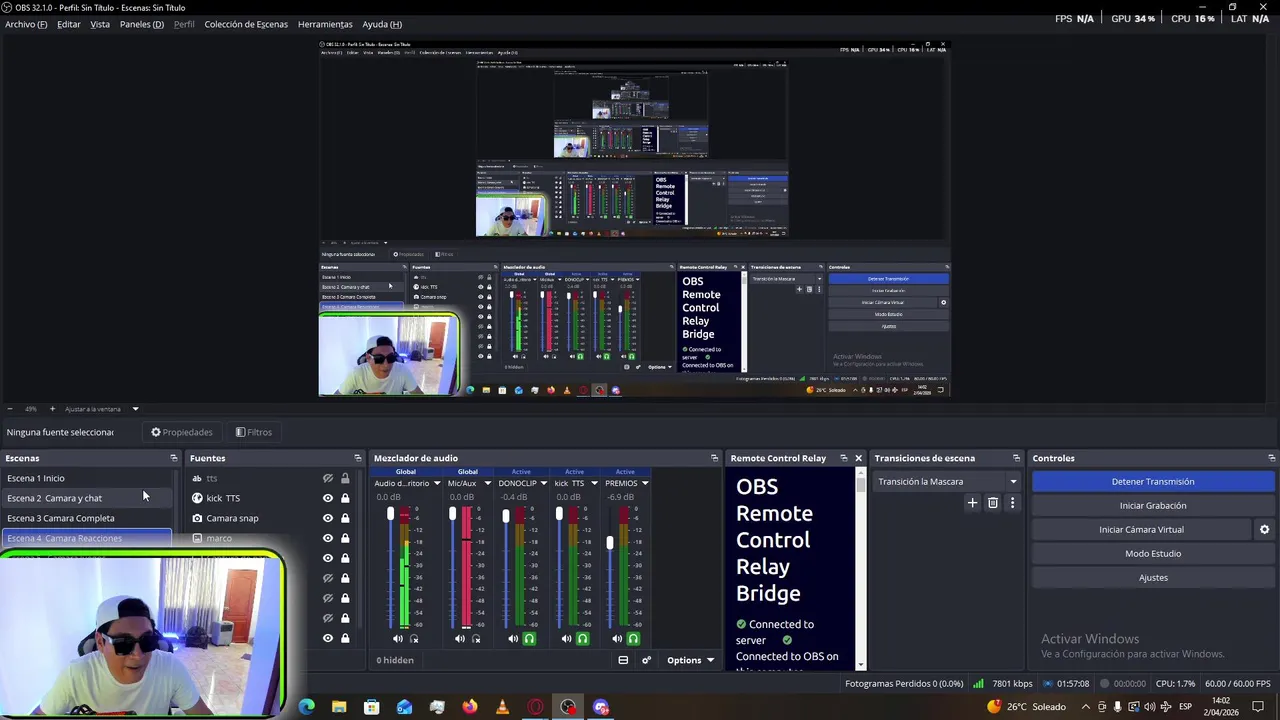Open the Editar menu
This screenshot has width=1280, height=720.
tap(69, 24)
